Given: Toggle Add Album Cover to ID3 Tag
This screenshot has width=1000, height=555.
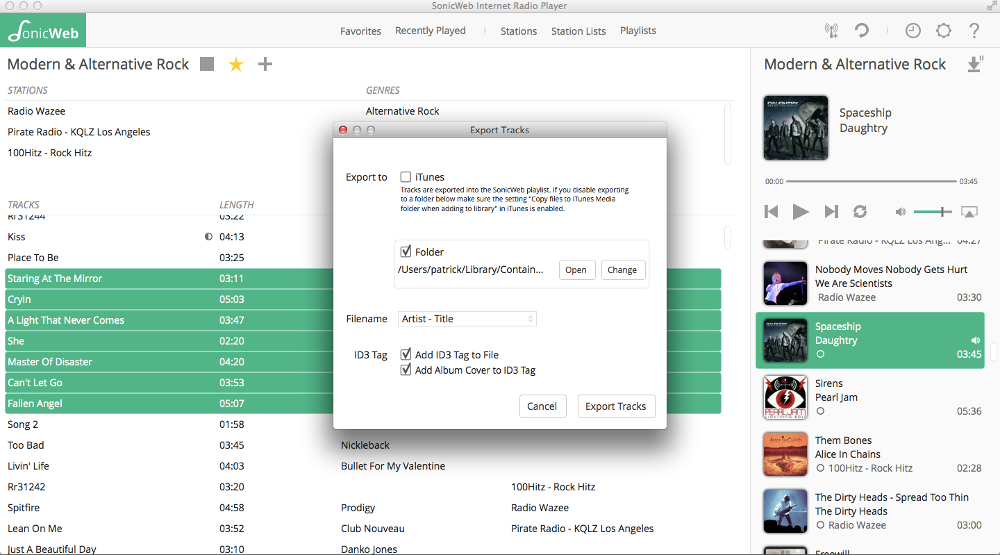Looking at the screenshot, I should [406, 370].
